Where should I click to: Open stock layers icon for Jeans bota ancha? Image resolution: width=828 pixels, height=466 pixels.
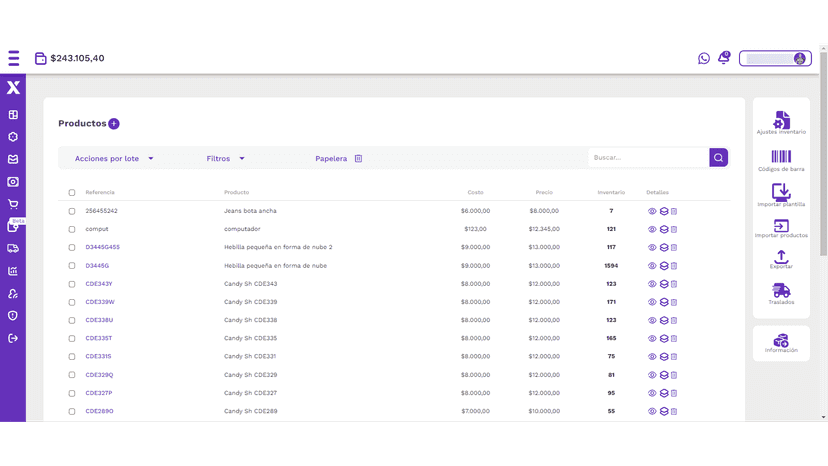tap(664, 211)
